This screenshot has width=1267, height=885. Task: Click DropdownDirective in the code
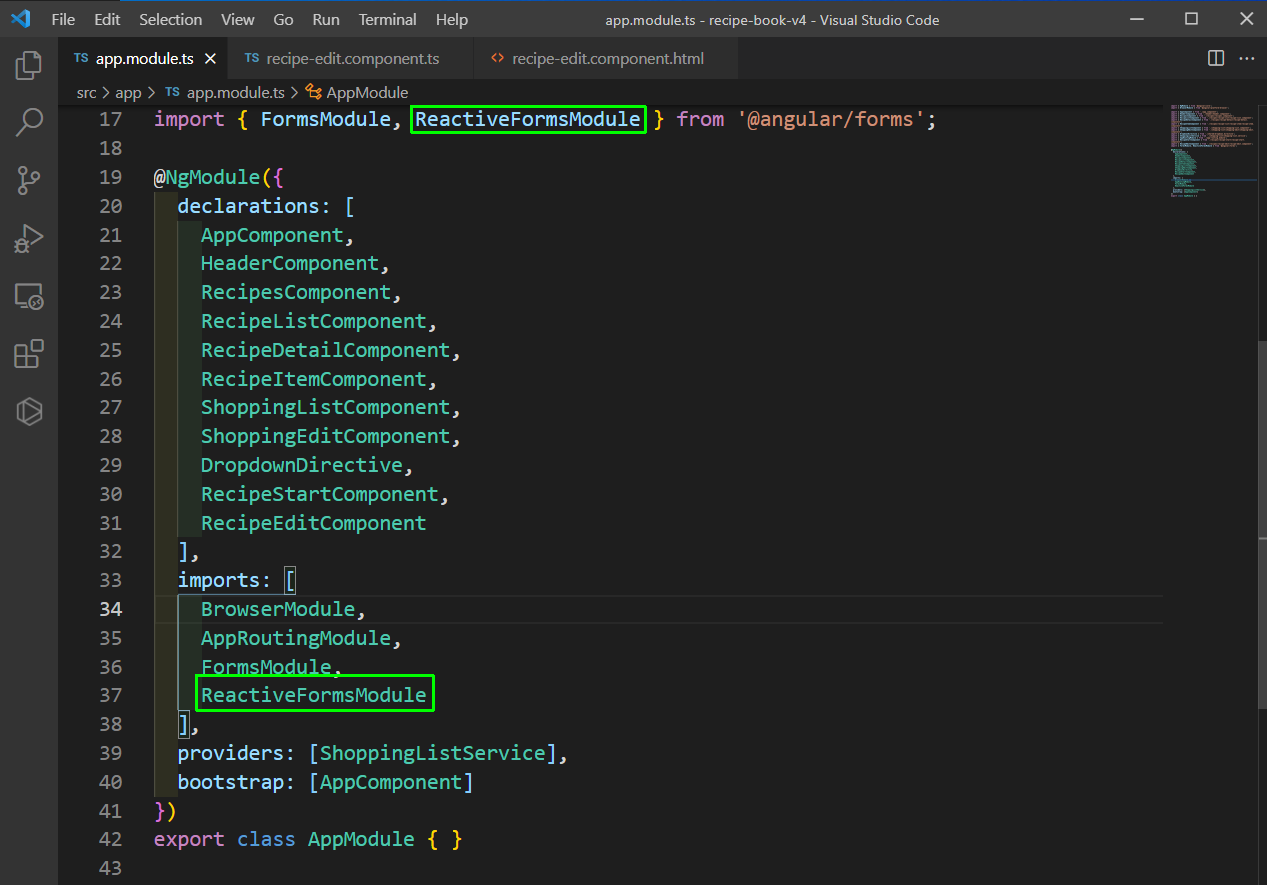[x=302, y=465]
